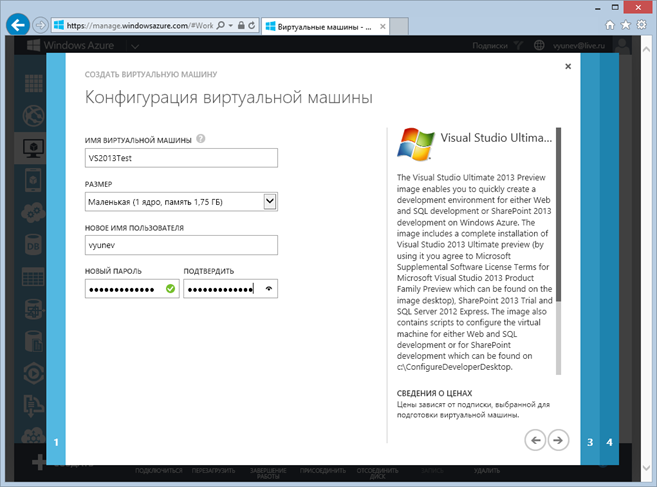Open the mobile services phone sidebar icon
The image size is (657, 487).
pyautogui.click(x=33, y=180)
